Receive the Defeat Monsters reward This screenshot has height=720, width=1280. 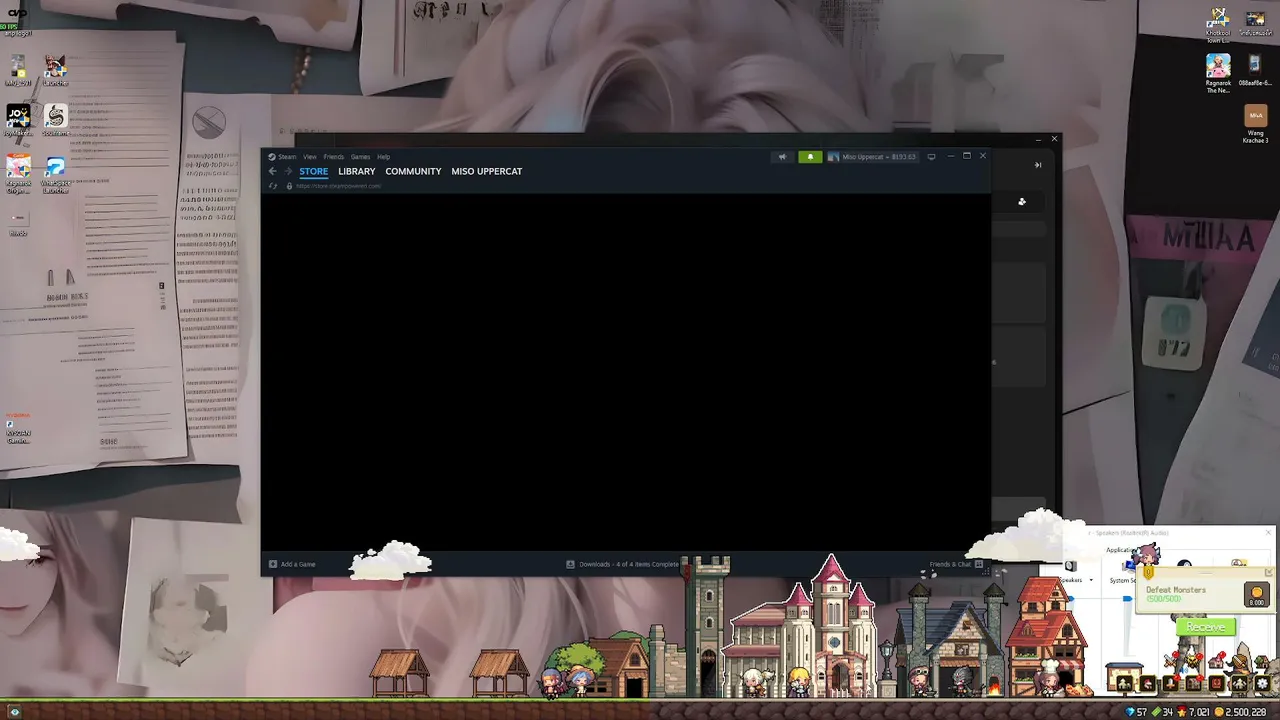(x=1206, y=627)
